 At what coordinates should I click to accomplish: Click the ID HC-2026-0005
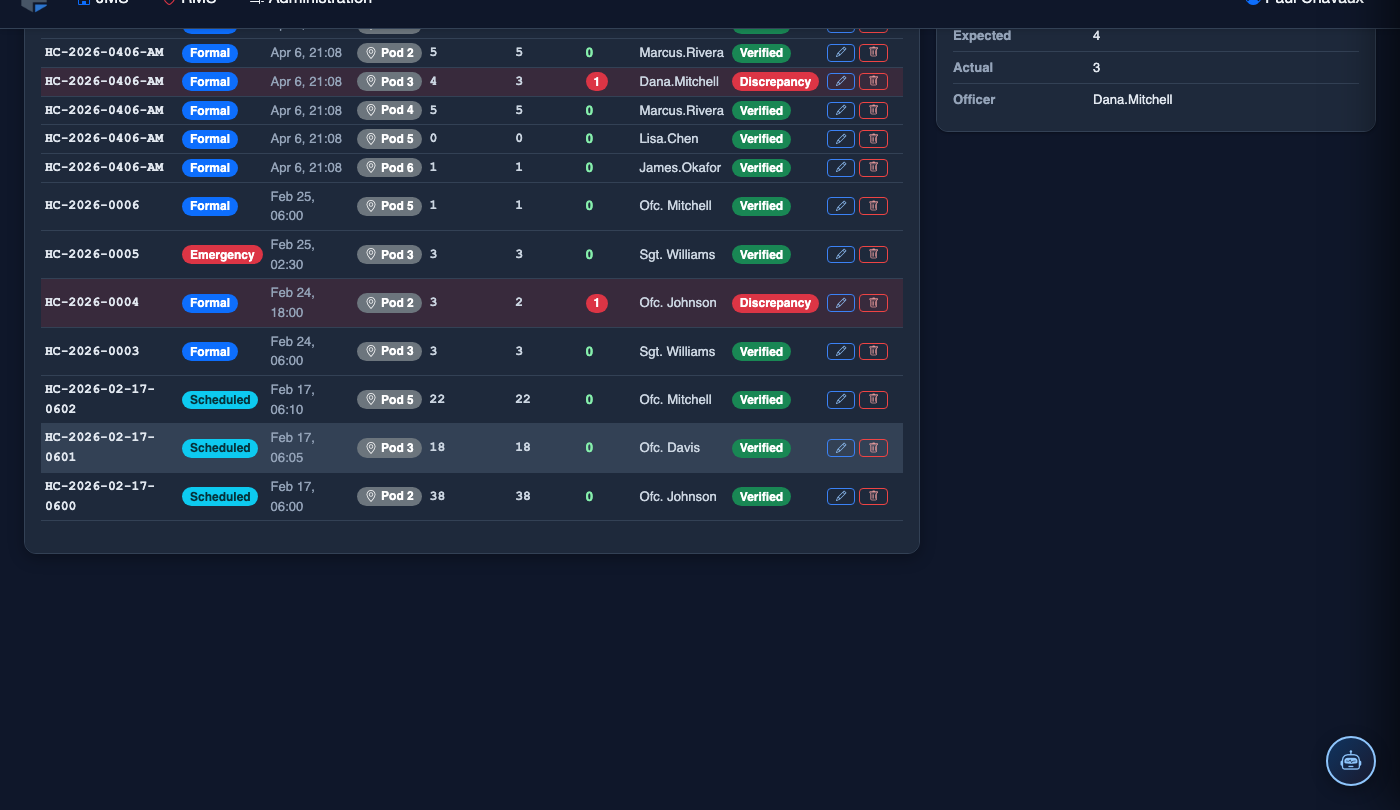tap(92, 254)
